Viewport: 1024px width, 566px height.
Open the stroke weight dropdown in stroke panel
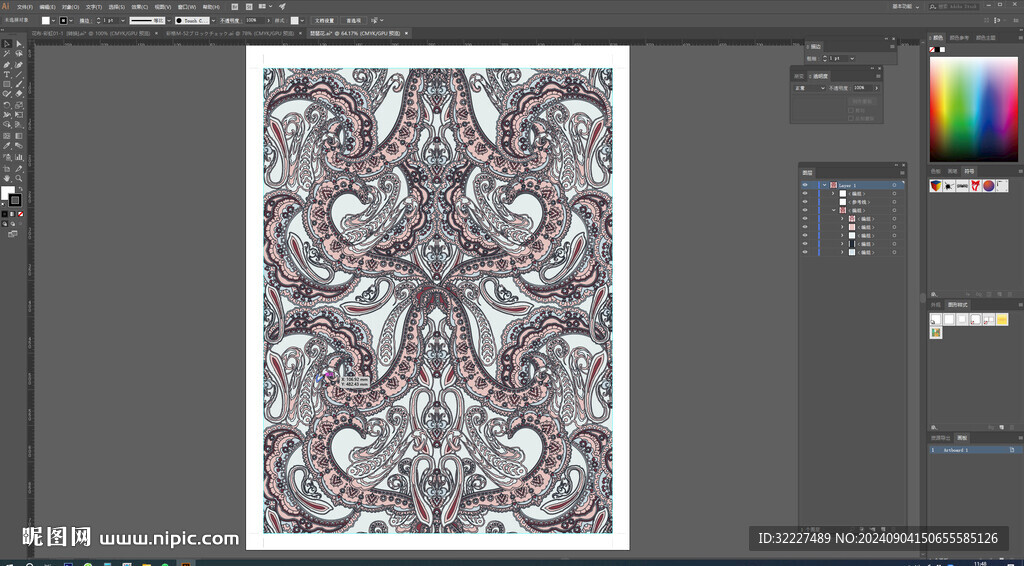click(x=851, y=59)
